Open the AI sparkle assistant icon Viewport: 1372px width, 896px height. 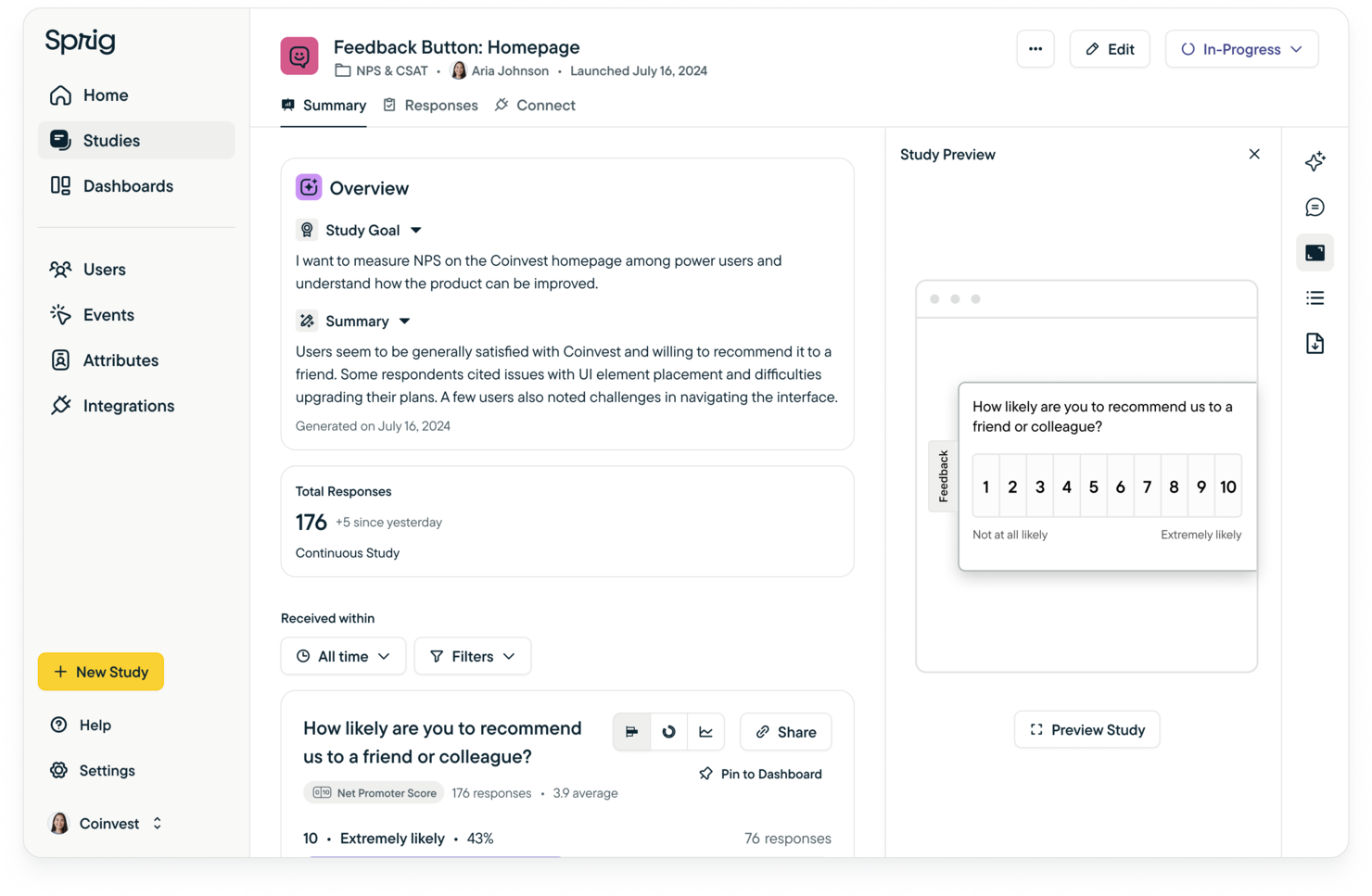(x=1315, y=161)
